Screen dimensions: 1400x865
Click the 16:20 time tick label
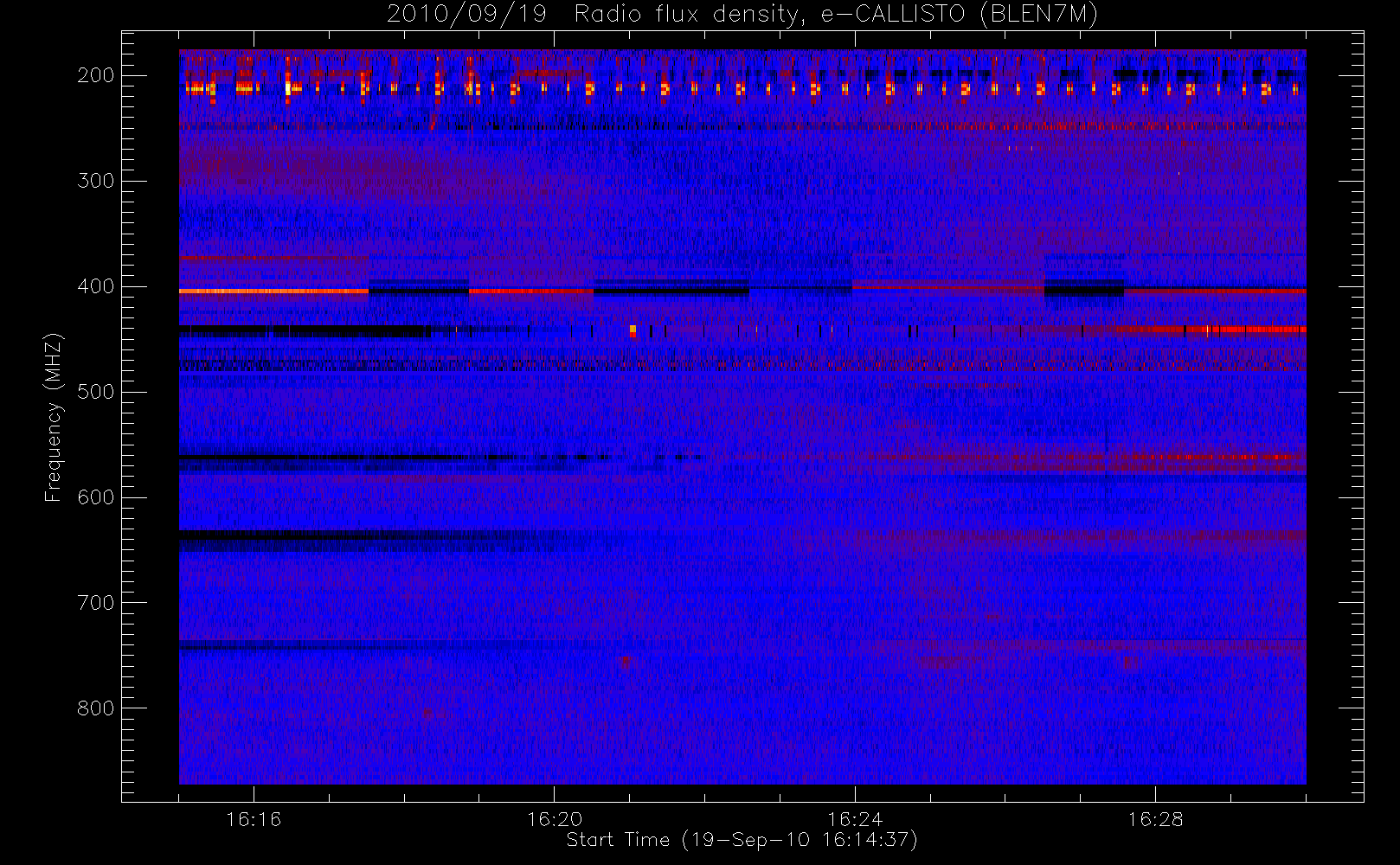555,819
